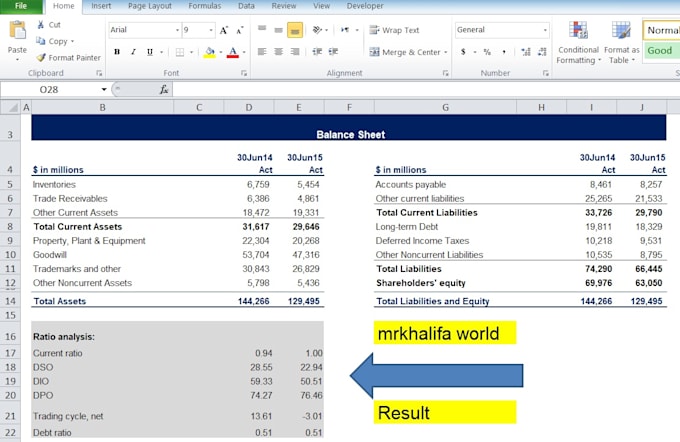Image resolution: width=680 pixels, height=442 pixels.
Task: Click the Insert Function fx icon
Action: pos(163,89)
